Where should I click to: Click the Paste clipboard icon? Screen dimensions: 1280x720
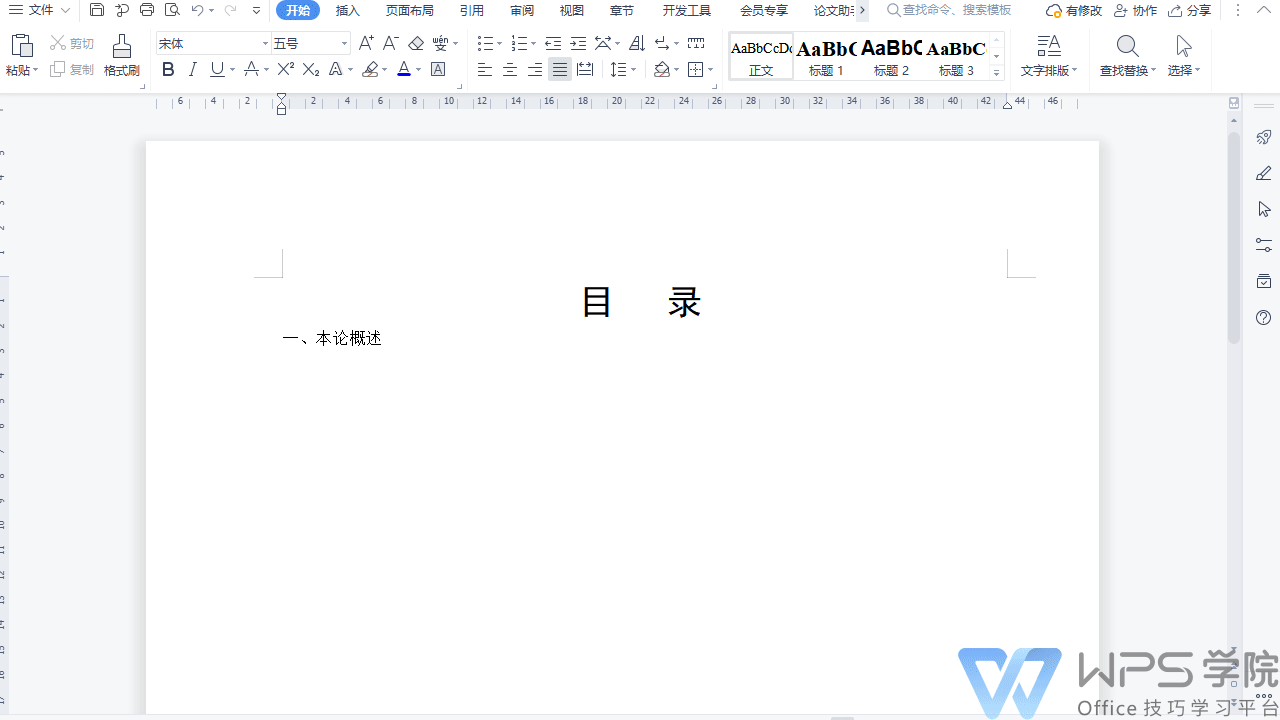point(21,45)
